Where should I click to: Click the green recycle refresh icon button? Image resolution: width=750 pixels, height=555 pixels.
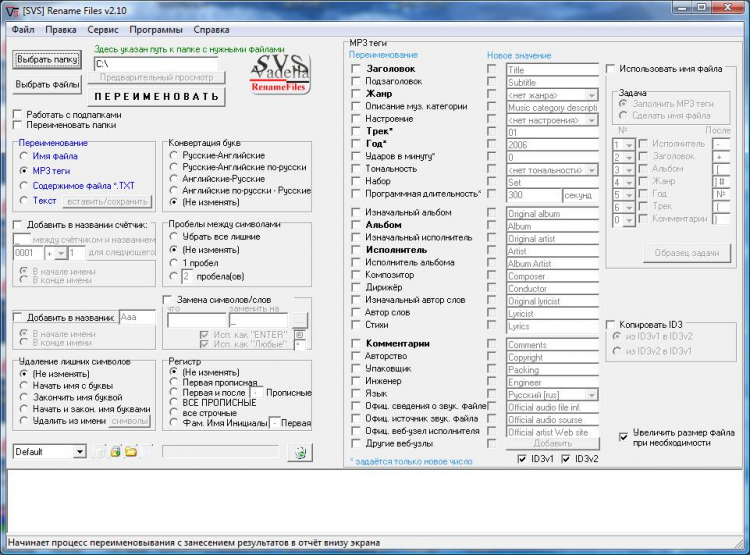tap(300, 452)
